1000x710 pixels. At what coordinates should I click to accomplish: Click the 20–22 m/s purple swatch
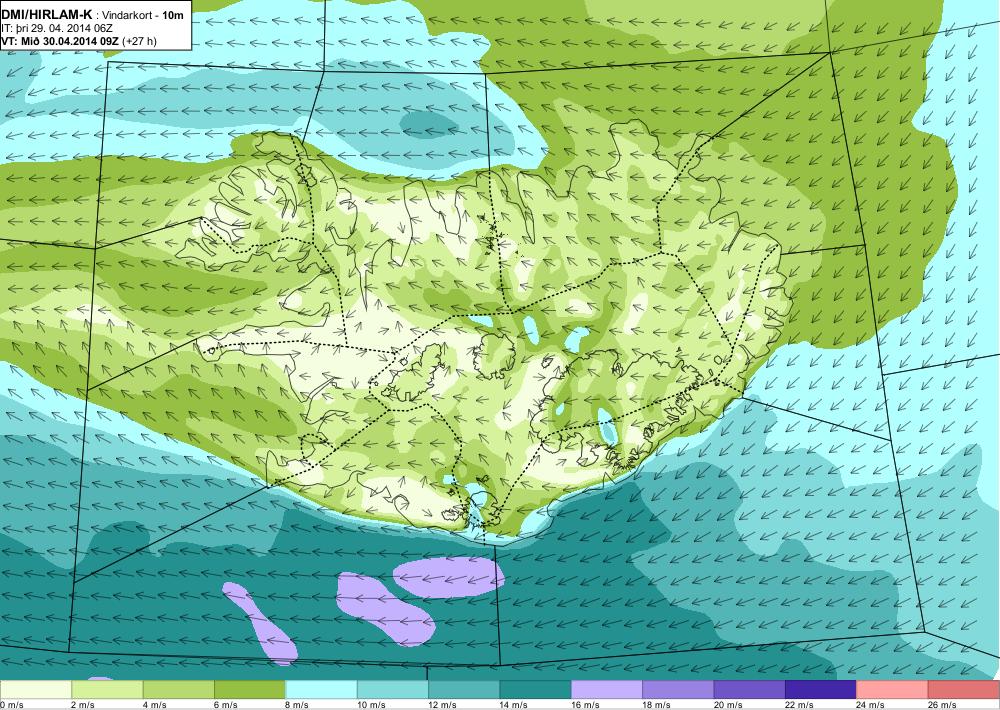[x=750, y=690]
